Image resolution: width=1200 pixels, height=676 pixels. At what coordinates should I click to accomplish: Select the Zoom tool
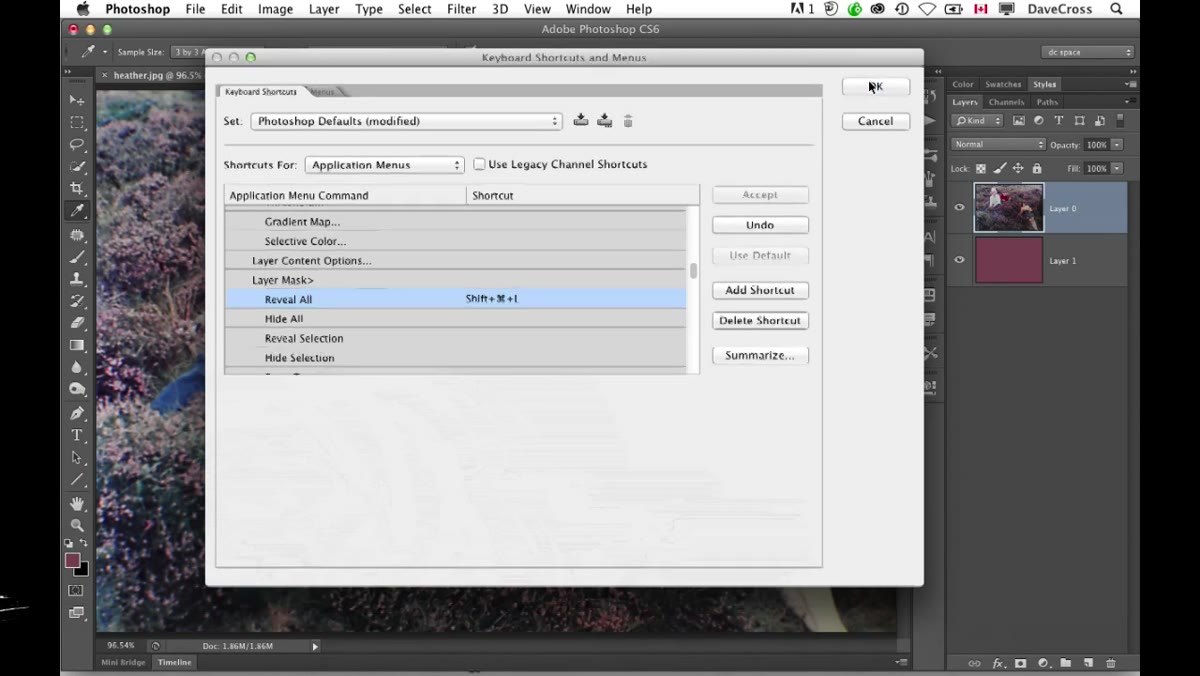(77, 526)
